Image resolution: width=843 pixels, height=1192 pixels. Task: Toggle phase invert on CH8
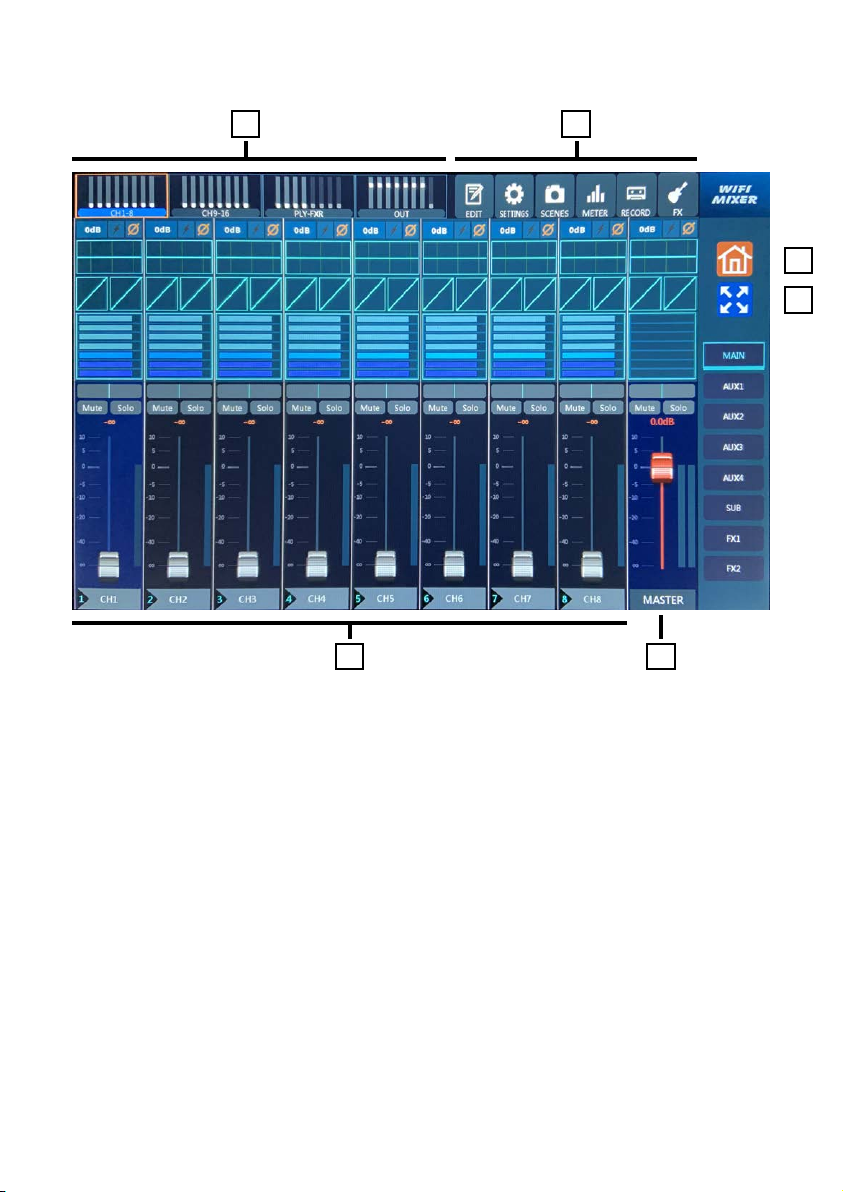coord(618,229)
